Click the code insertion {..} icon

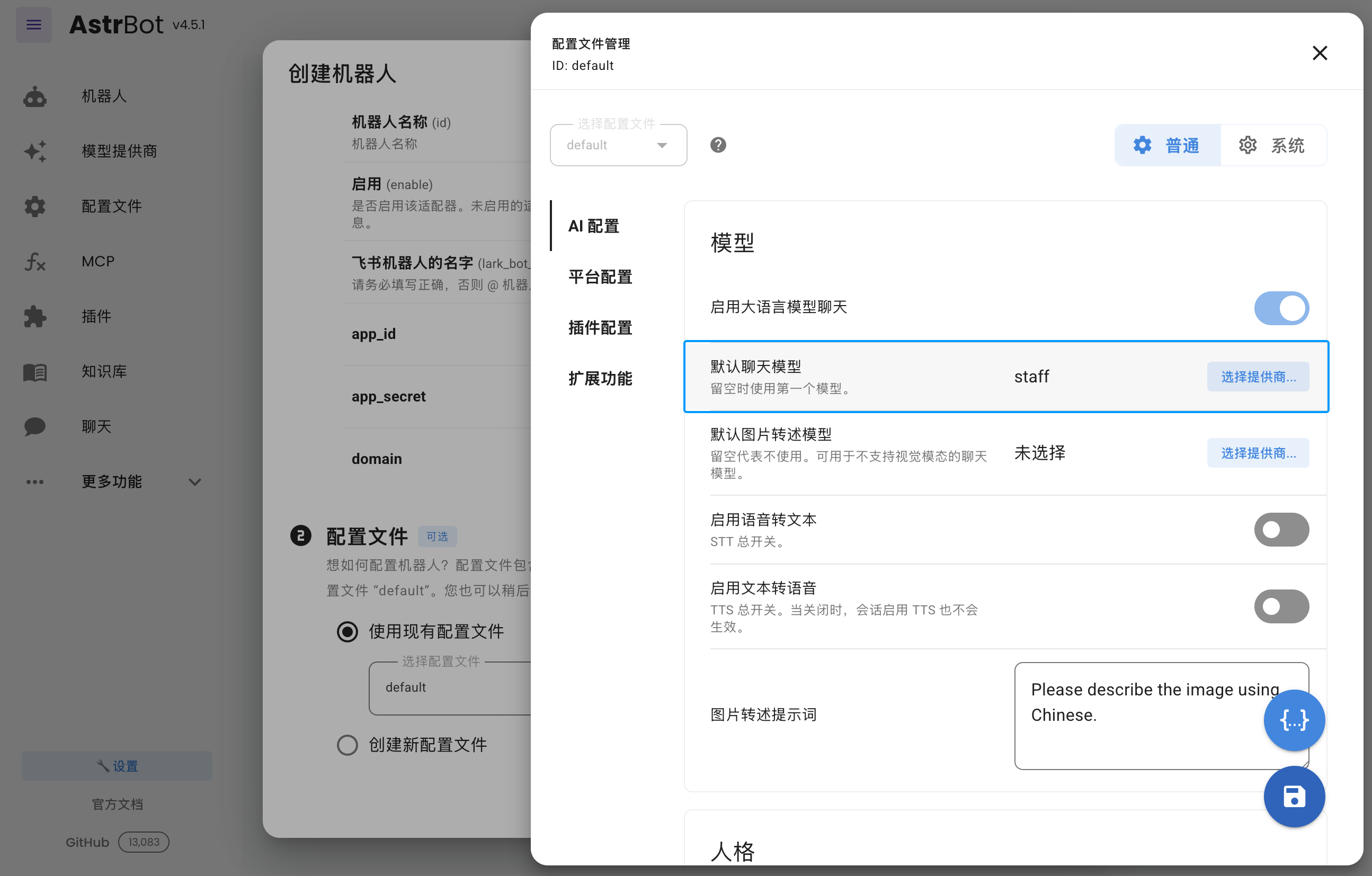1294,720
